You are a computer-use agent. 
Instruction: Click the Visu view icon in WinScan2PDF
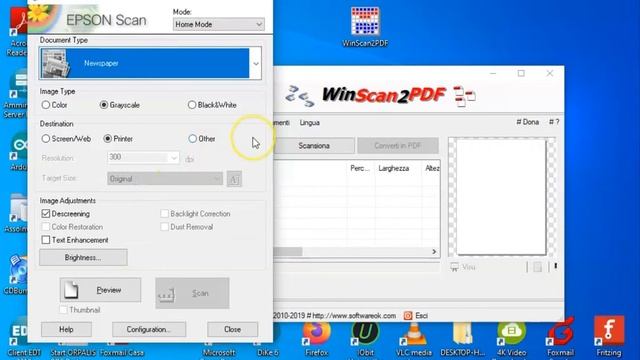click(x=454, y=267)
